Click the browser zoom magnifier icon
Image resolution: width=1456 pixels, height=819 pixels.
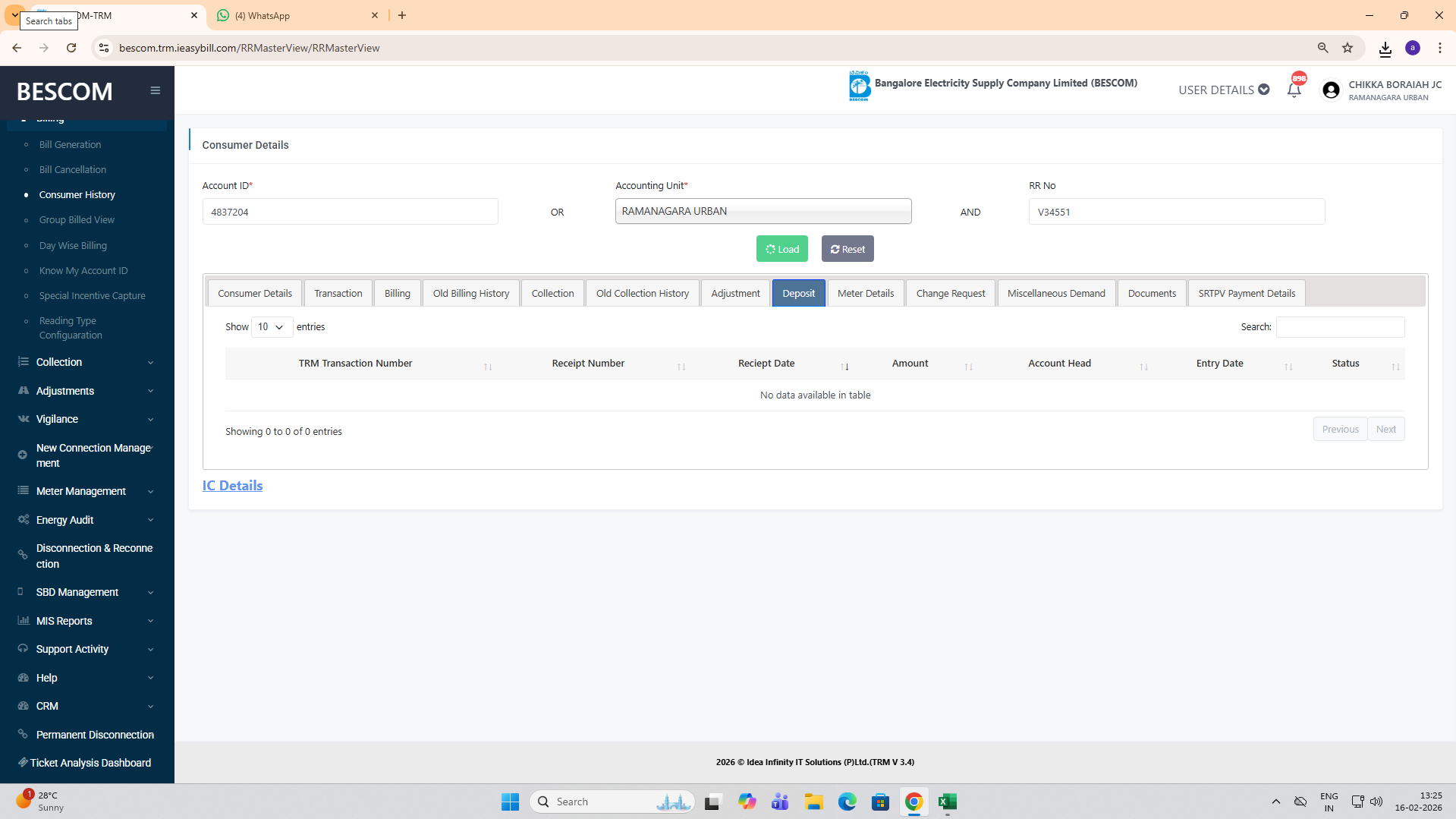pos(1322,48)
